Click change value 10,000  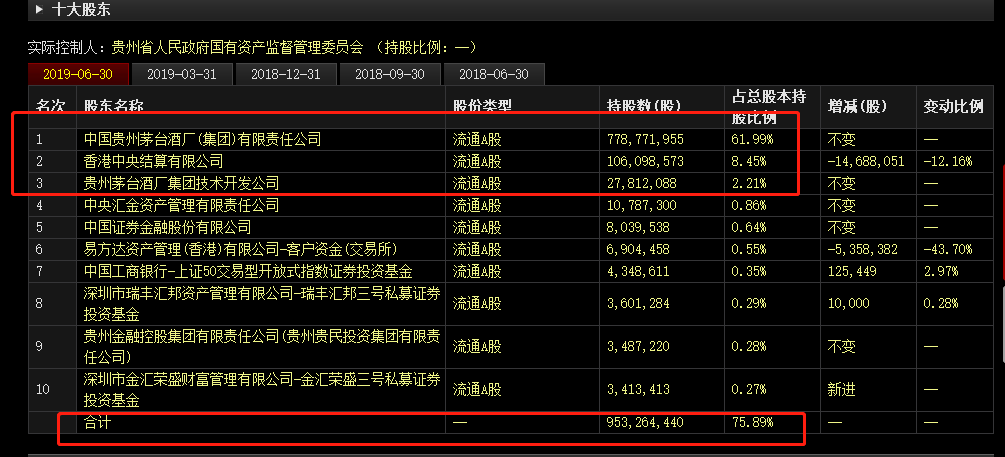click(848, 303)
